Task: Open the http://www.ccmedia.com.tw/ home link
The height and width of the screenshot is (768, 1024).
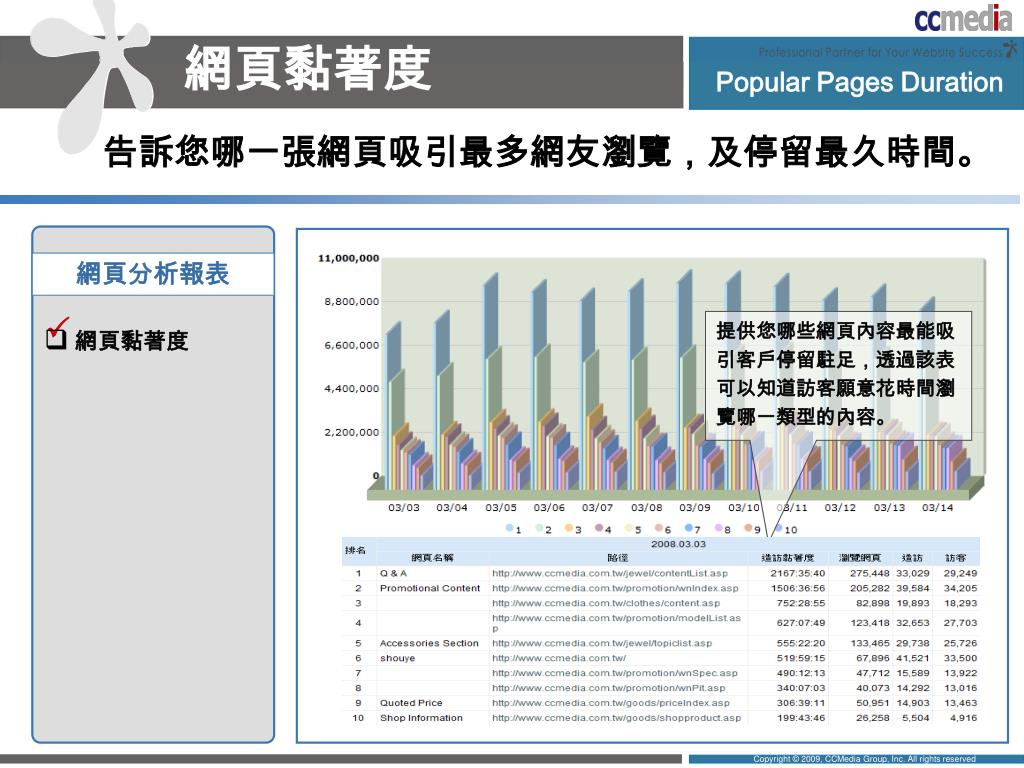Action: pos(559,658)
